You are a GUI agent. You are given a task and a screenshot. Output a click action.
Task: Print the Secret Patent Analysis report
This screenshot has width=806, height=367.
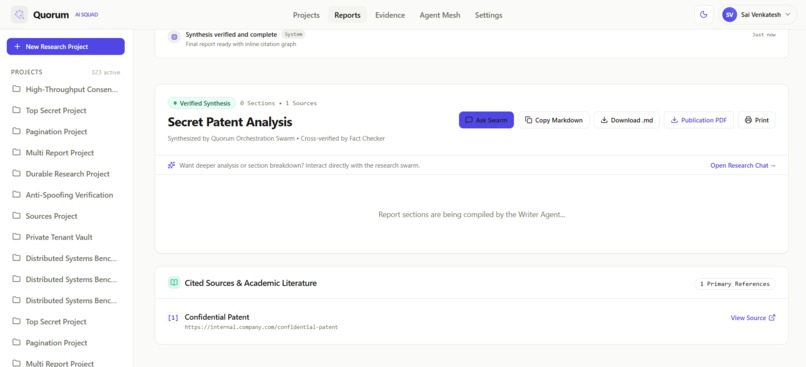click(757, 120)
